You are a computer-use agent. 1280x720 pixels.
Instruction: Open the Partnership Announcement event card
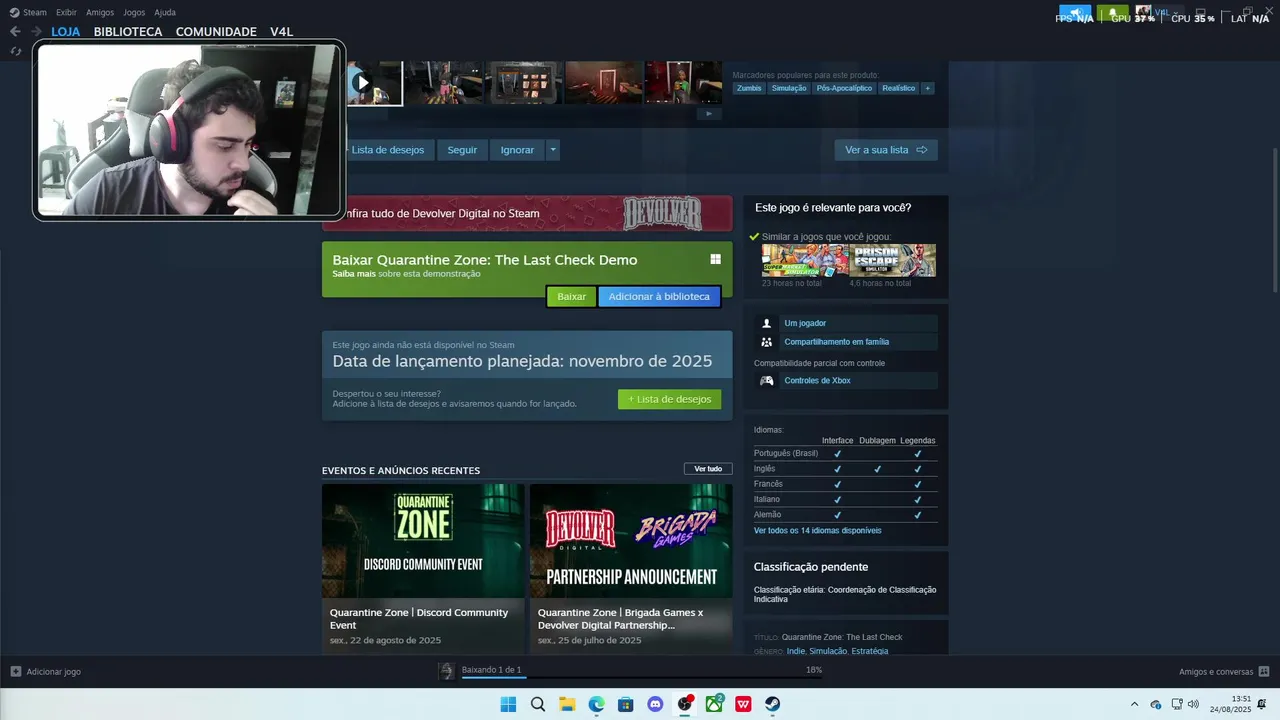[631, 569]
